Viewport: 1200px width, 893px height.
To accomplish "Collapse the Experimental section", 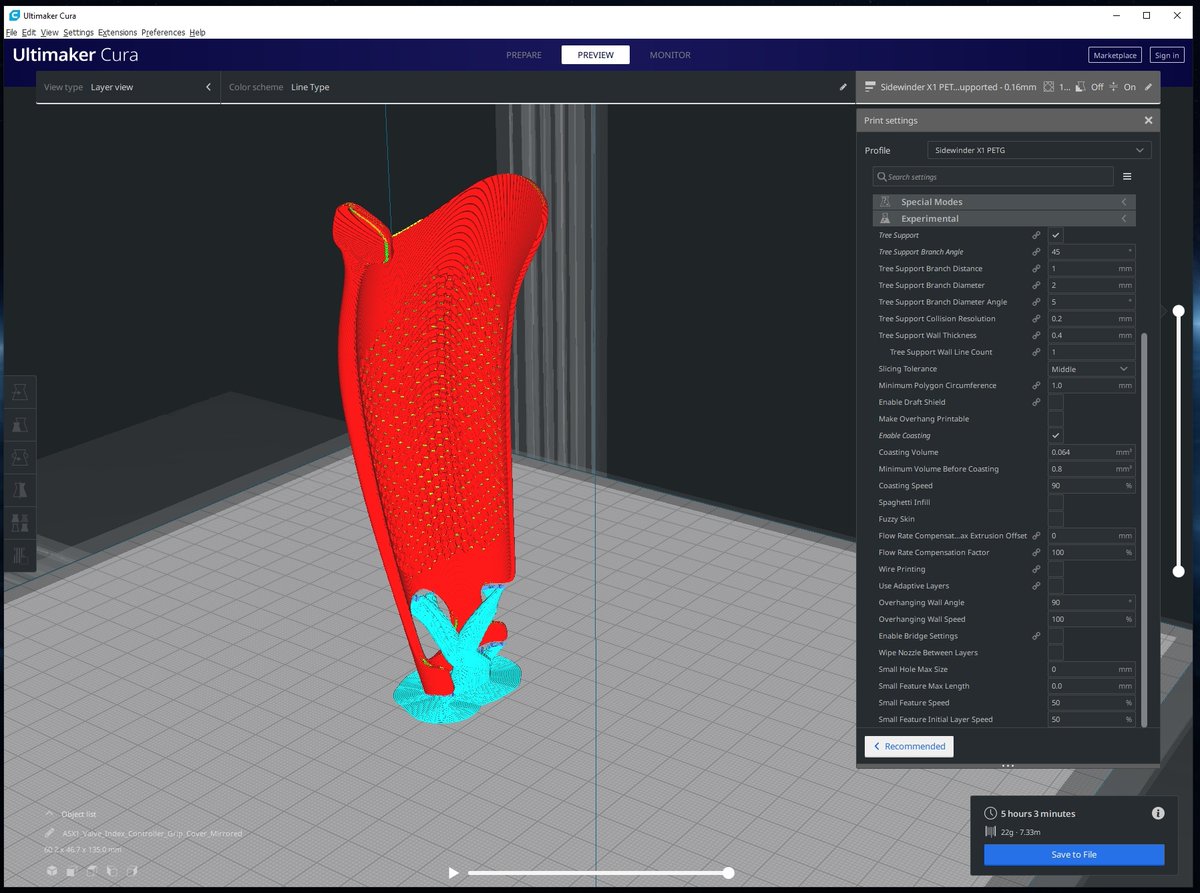I will click(x=1004, y=218).
